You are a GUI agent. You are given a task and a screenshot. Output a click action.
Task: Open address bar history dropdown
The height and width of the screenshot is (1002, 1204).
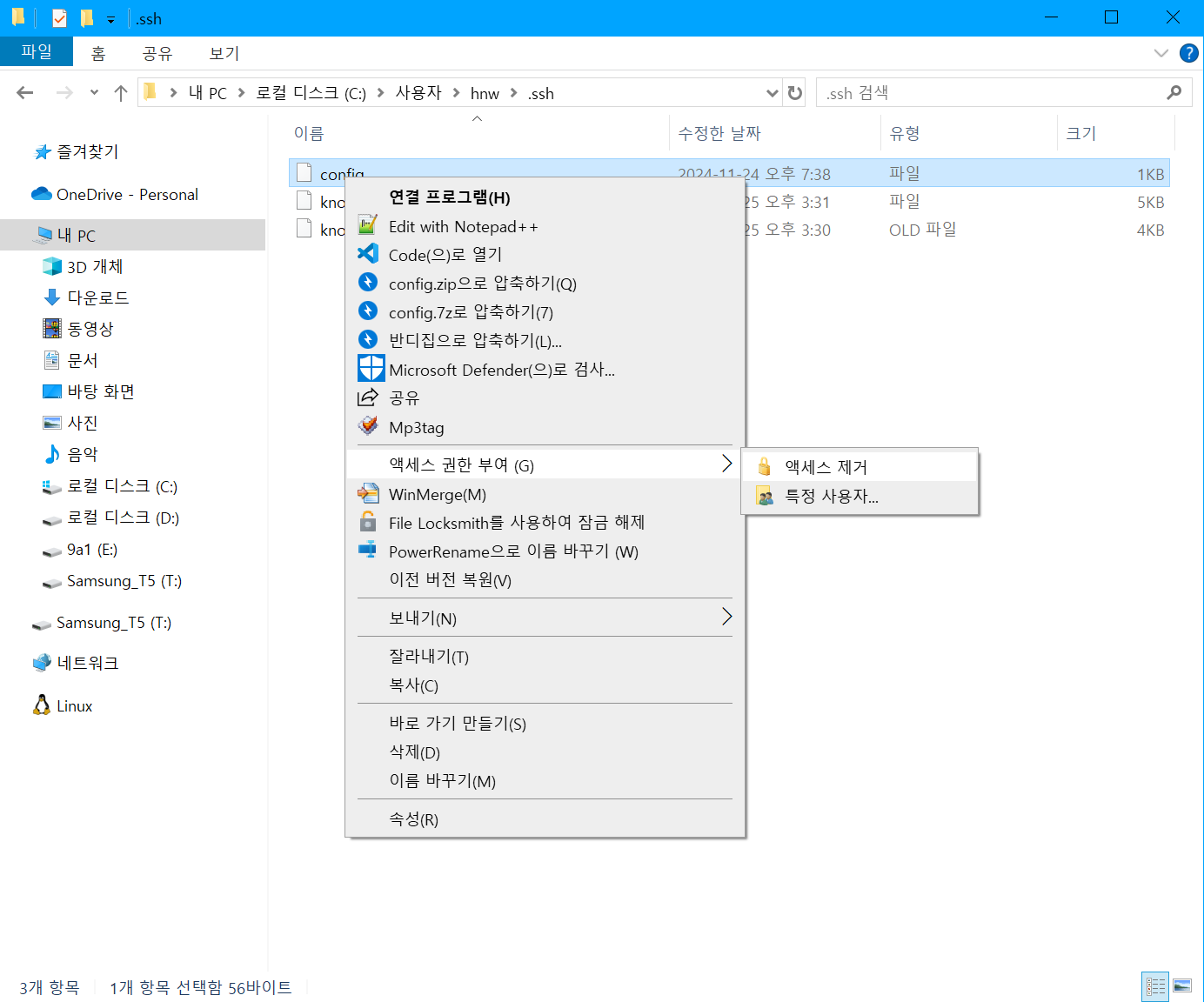[772, 93]
